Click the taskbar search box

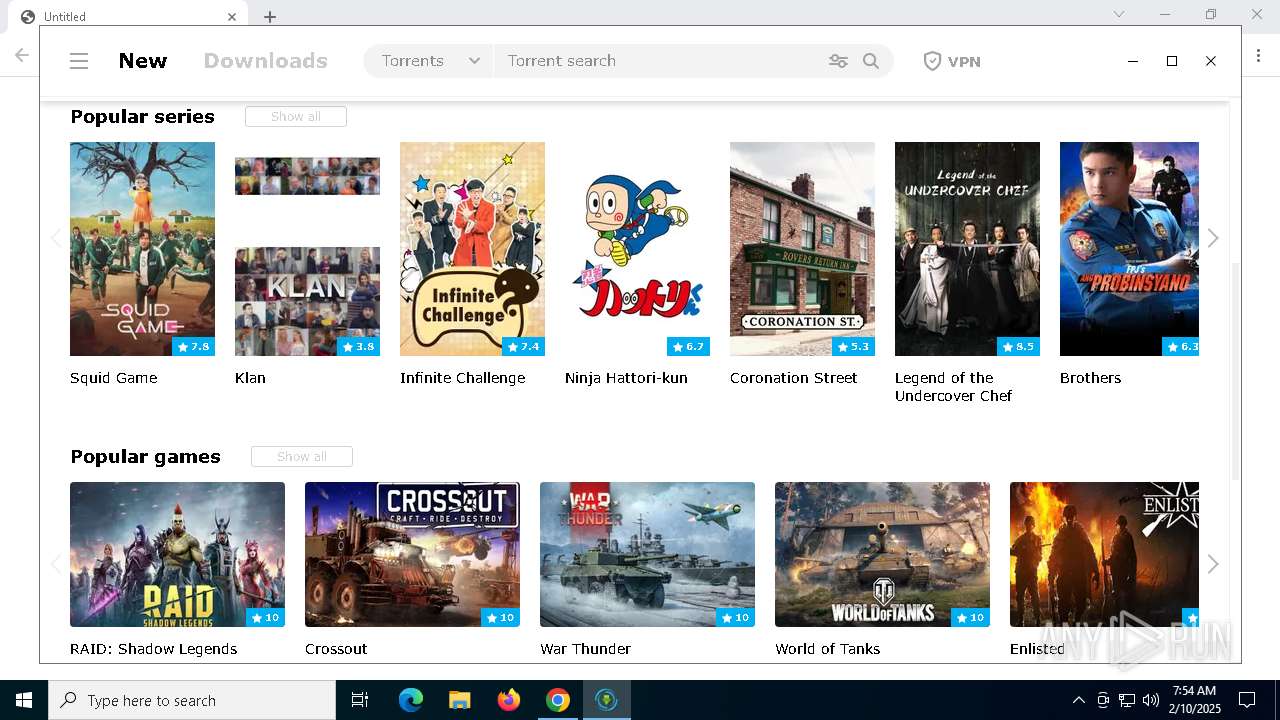pos(192,700)
